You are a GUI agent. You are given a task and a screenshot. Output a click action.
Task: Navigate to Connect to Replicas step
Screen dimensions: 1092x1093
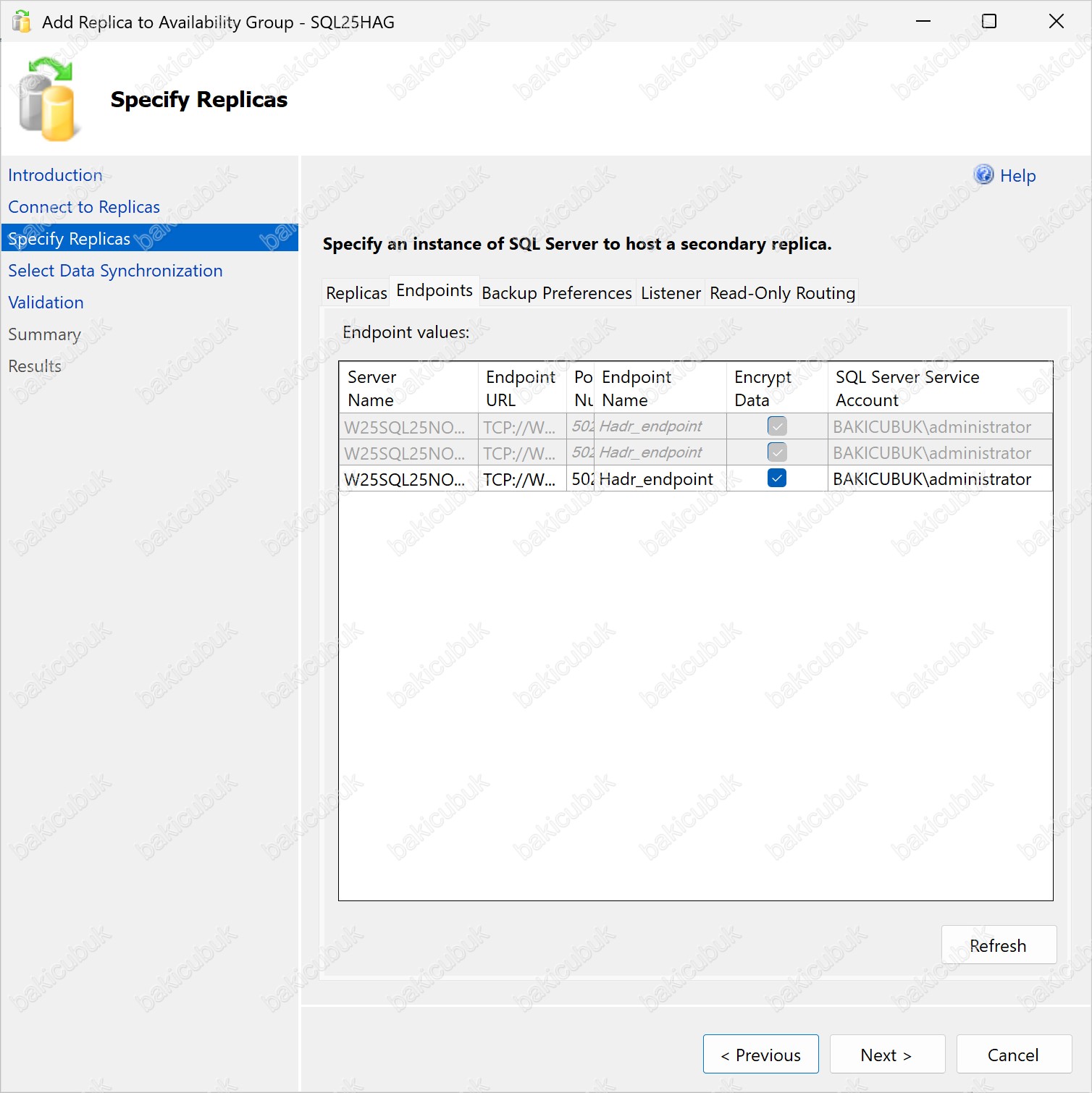pyautogui.click(x=84, y=207)
